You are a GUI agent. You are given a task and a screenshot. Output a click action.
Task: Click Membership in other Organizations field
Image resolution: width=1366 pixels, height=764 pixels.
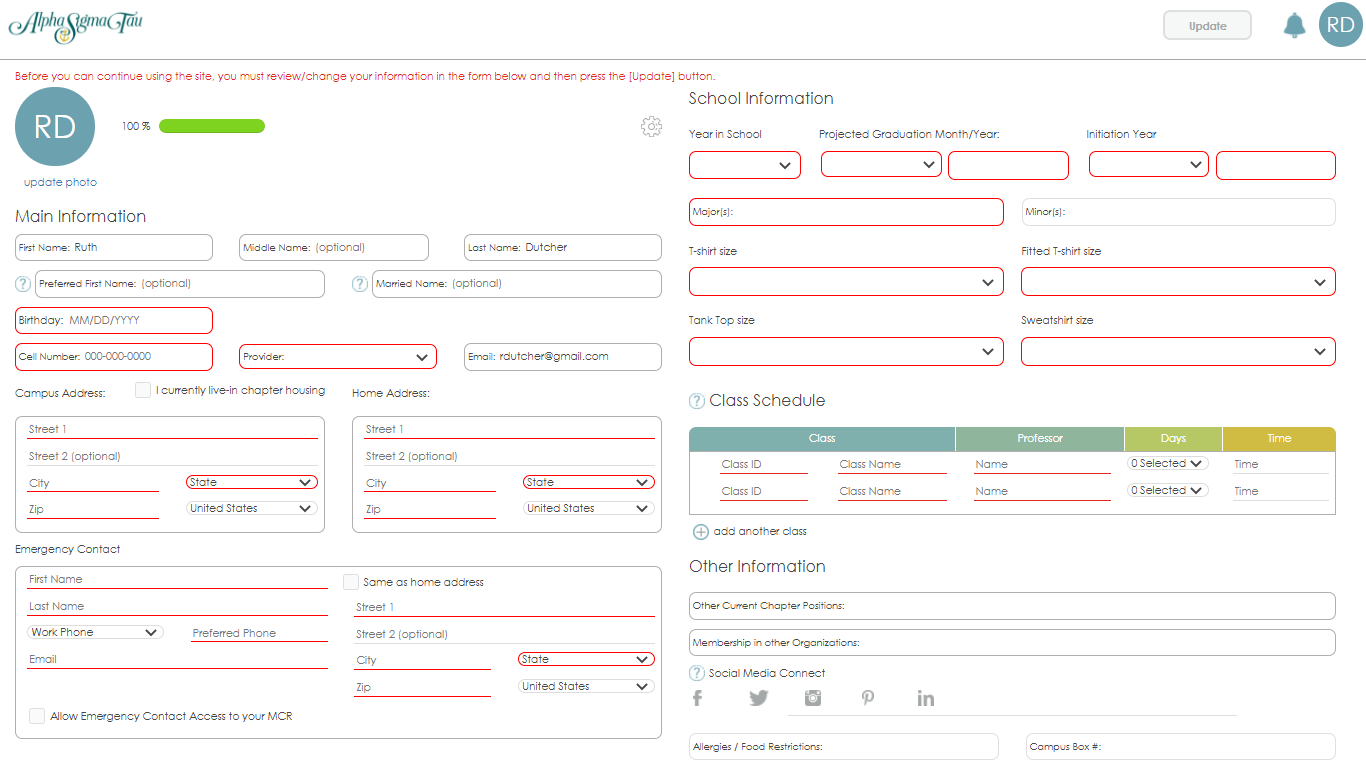tap(1012, 642)
